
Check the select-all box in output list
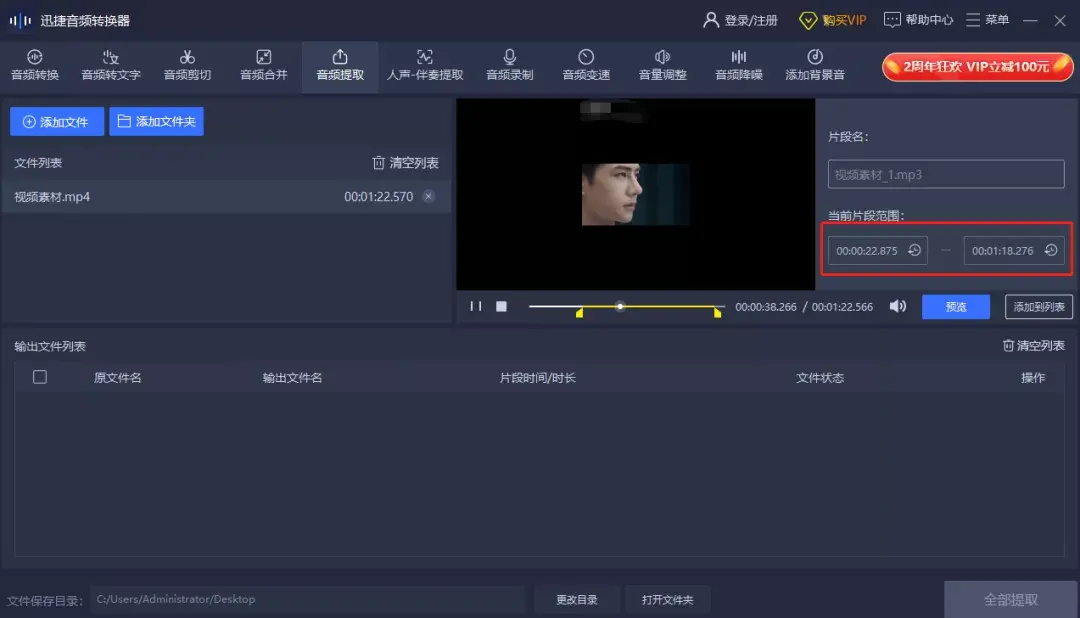pyautogui.click(x=39, y=378)
